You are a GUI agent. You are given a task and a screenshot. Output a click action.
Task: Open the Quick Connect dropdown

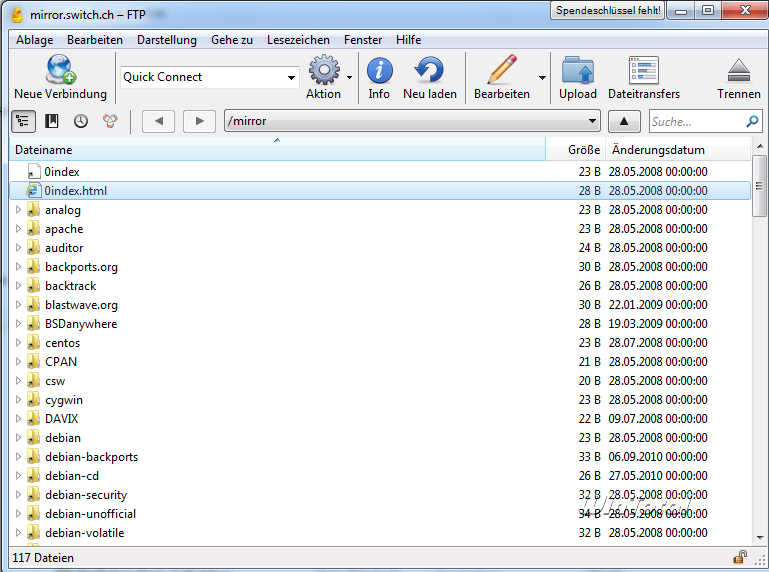coord(291,78)
